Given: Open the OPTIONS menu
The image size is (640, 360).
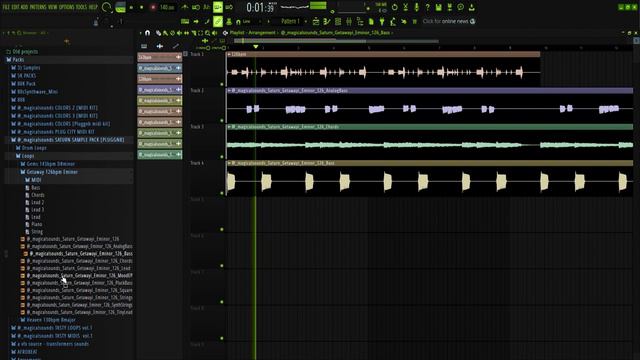Looking at the screenshot, I should click(x=67, y=7).
